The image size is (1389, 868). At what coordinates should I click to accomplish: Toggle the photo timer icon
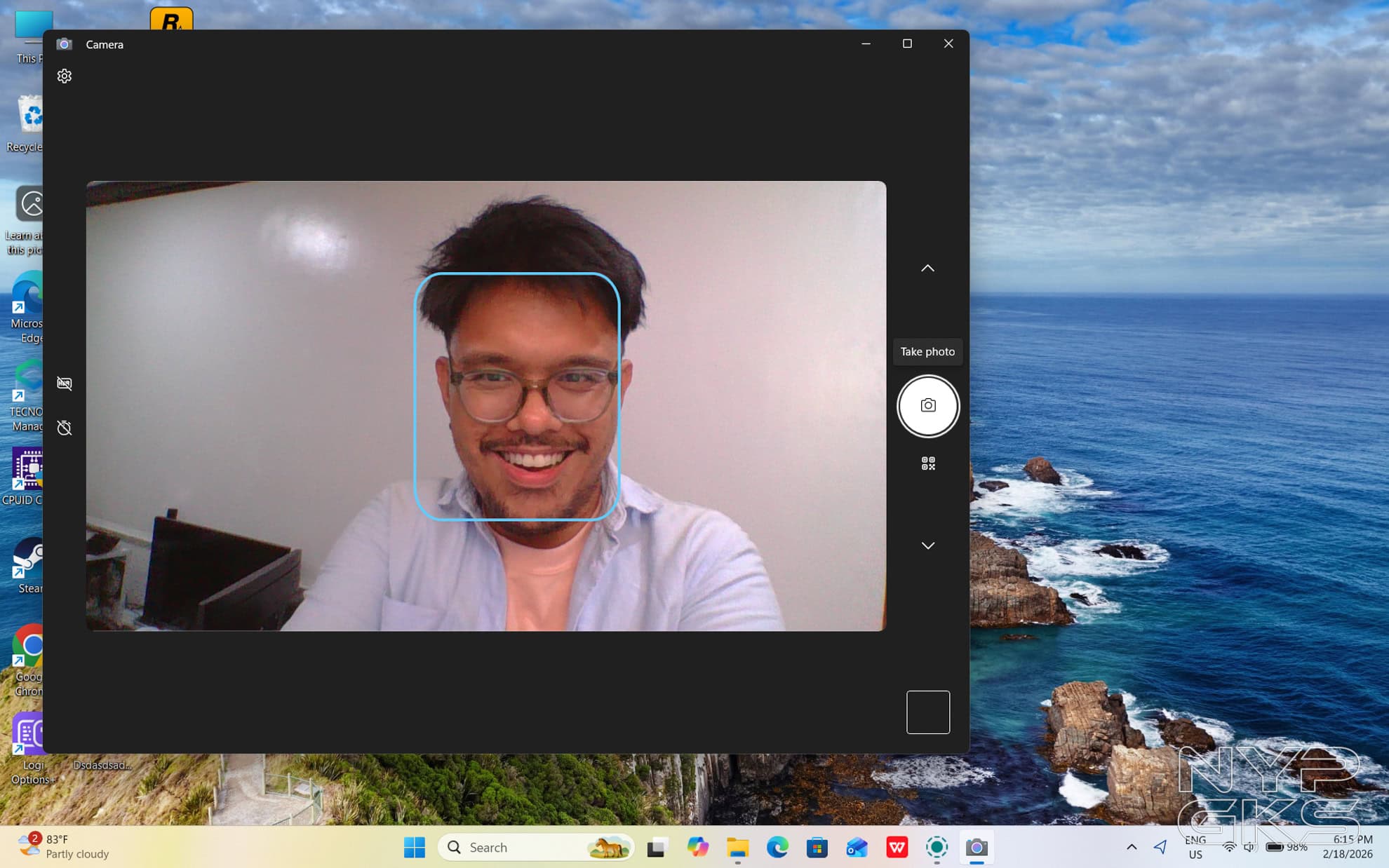[64, 428]
